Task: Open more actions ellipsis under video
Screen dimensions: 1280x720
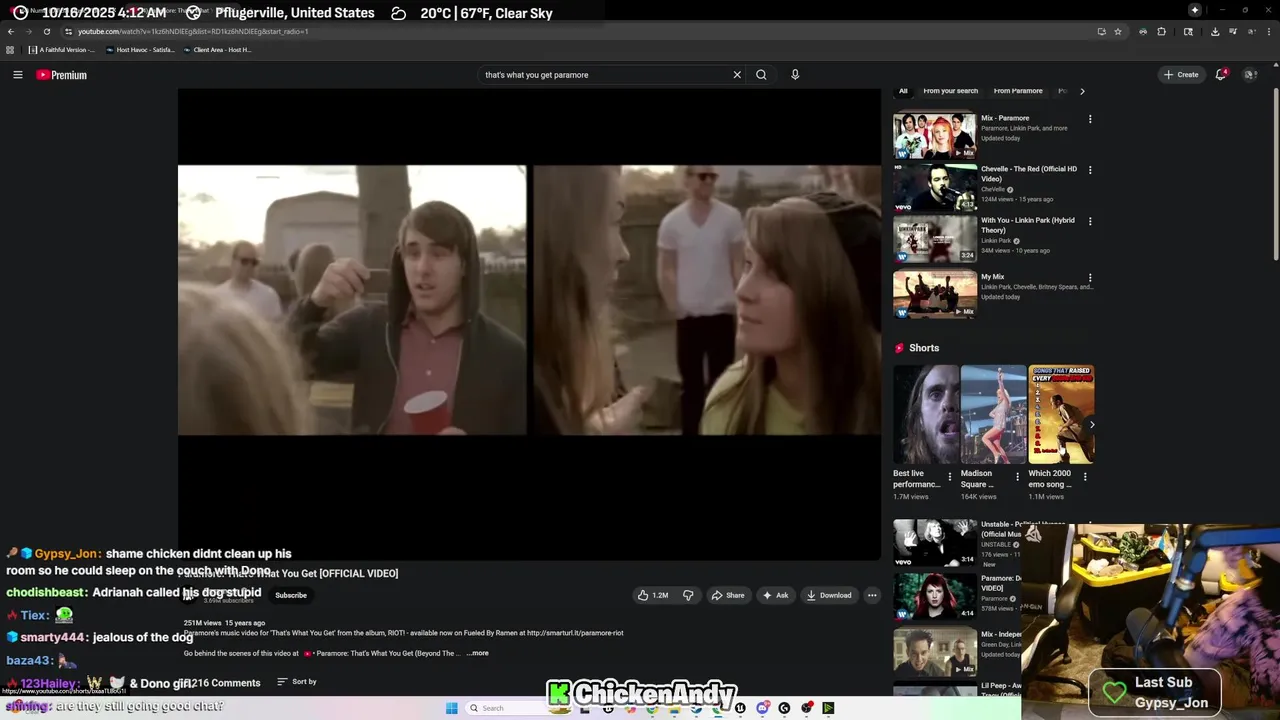Action: coord(872,595)
